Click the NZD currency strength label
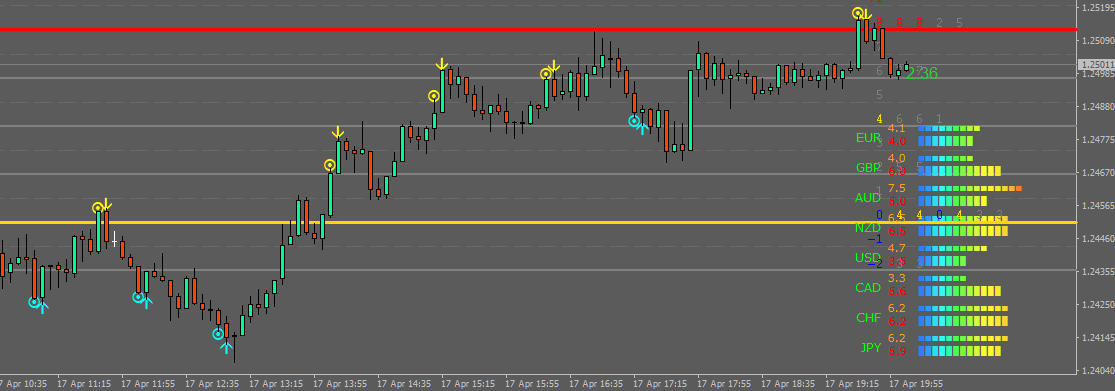Viewport: 1115px width, 391px height. pos(869,228)
